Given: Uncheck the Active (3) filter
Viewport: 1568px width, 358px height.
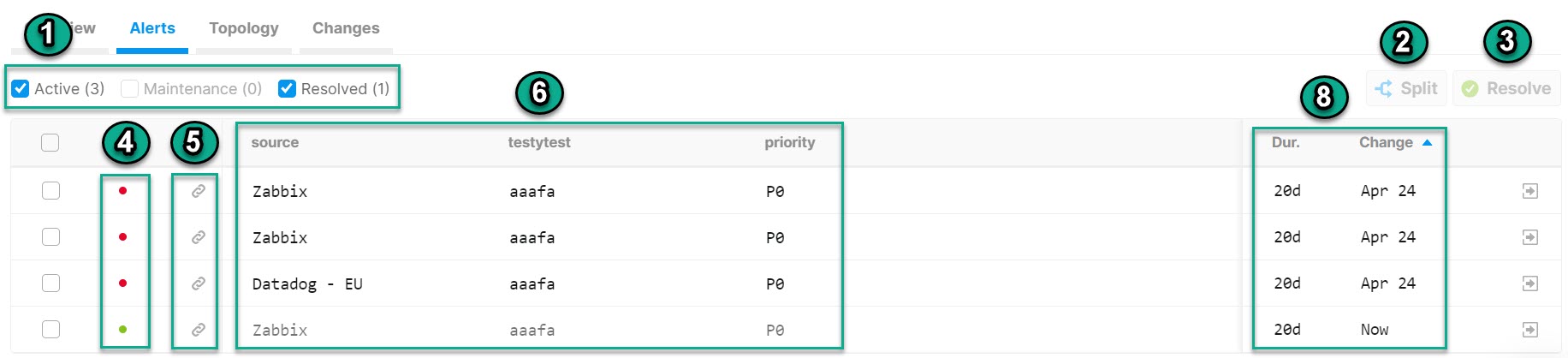Looking at the screenshot, I should 21,89.
